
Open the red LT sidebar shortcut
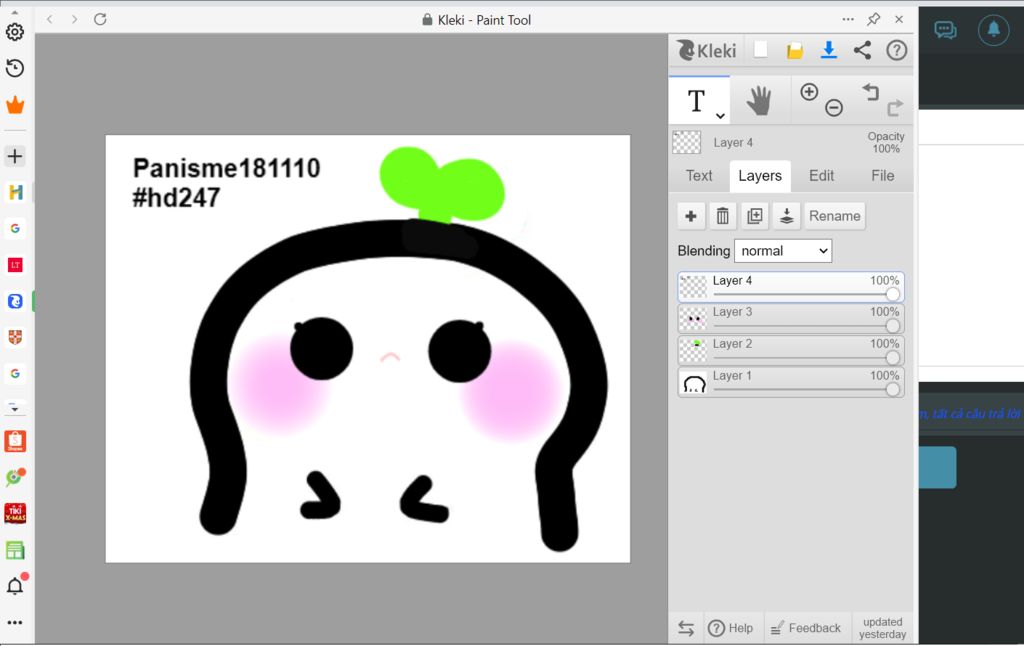point(15,265)
